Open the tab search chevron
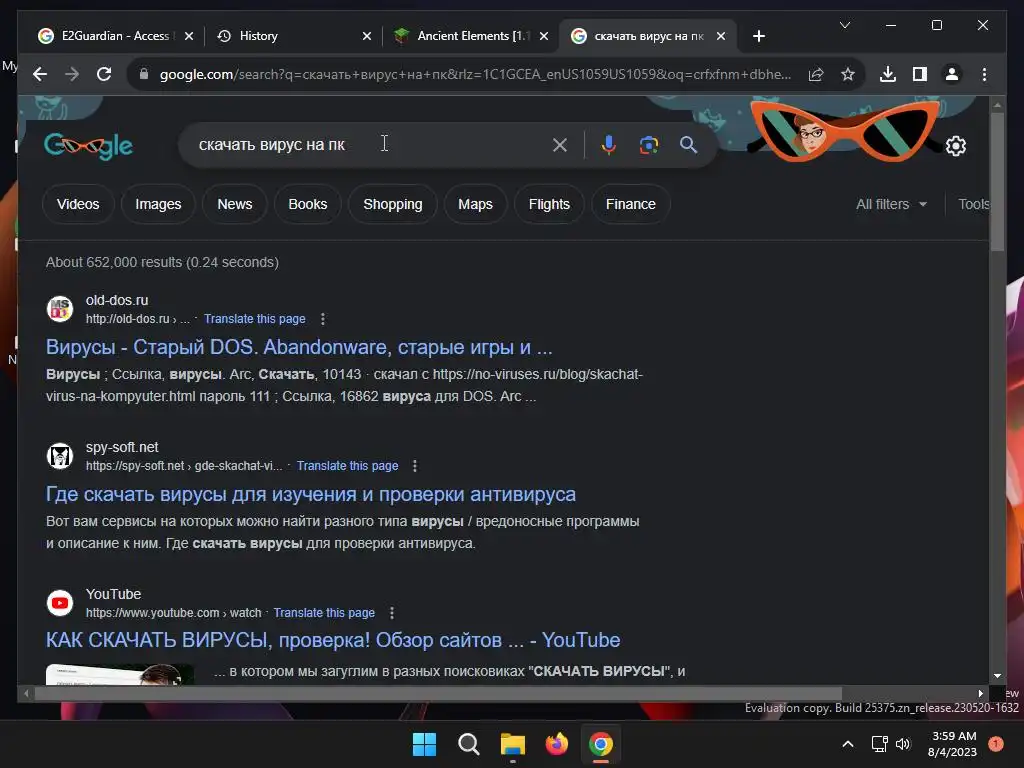The image size is (1024, 768). (x=844, y=25)
